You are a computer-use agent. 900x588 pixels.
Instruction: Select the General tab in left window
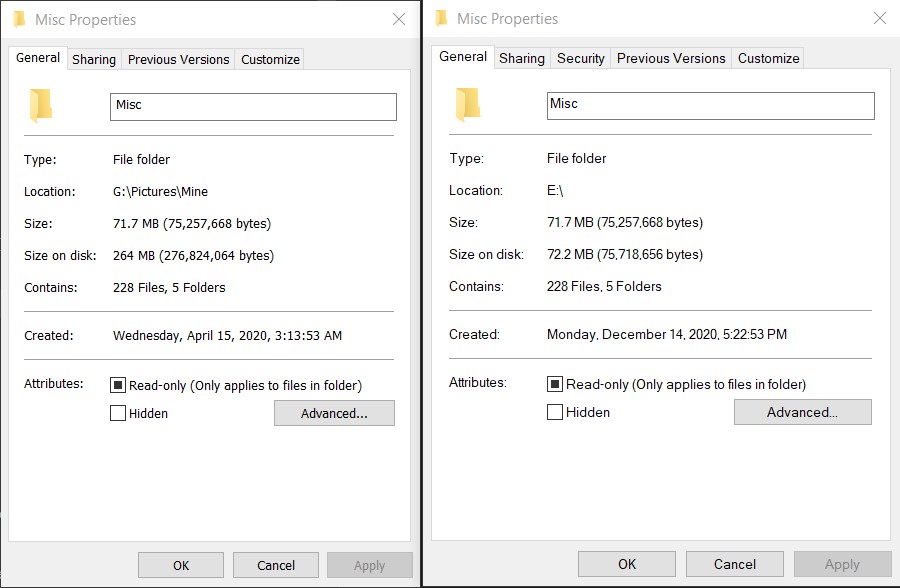[x=38, y=57]
